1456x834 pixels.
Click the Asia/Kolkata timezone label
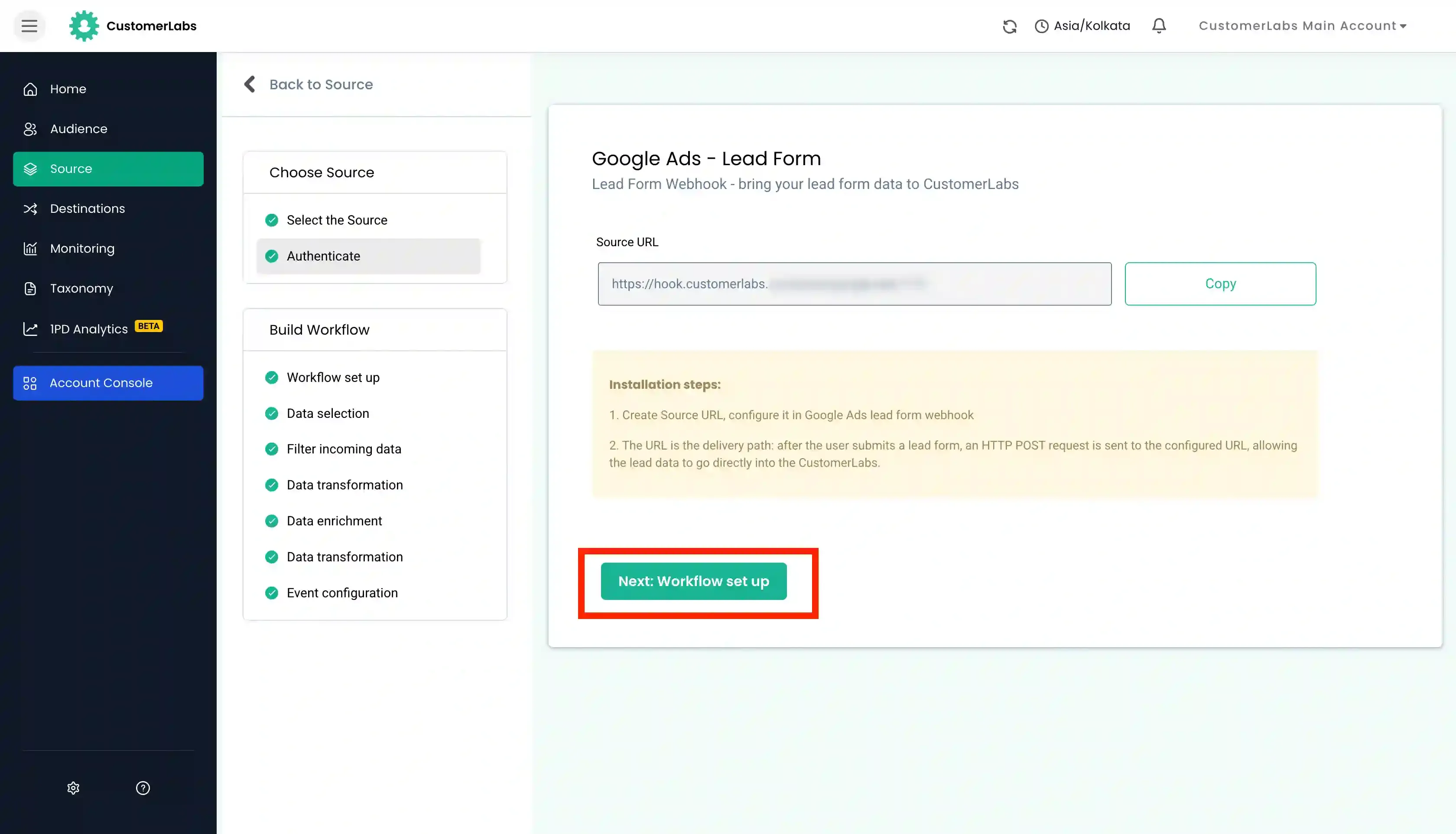pyautogui.click(x=1092, y=26)
